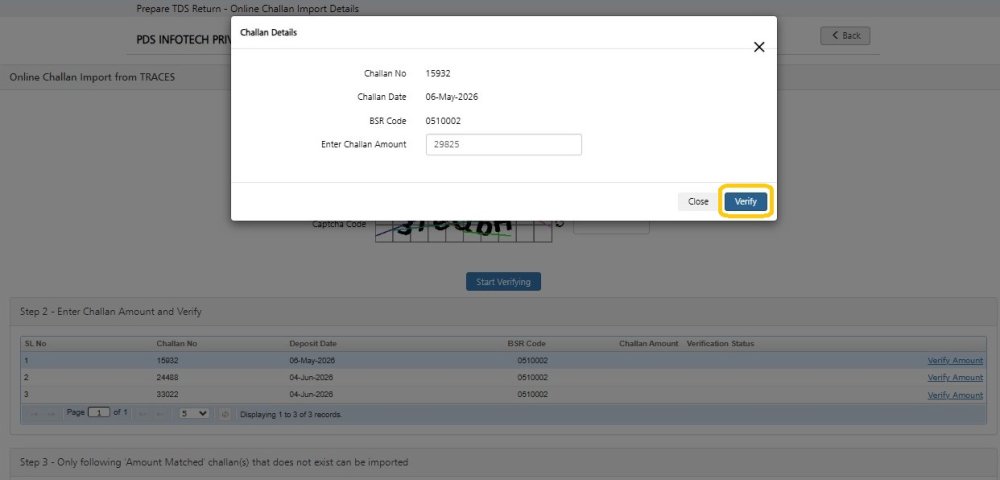The image size is (1000, 480).
Task: Click Verify Amount for challan 24488
Action: tap(955, 377)
